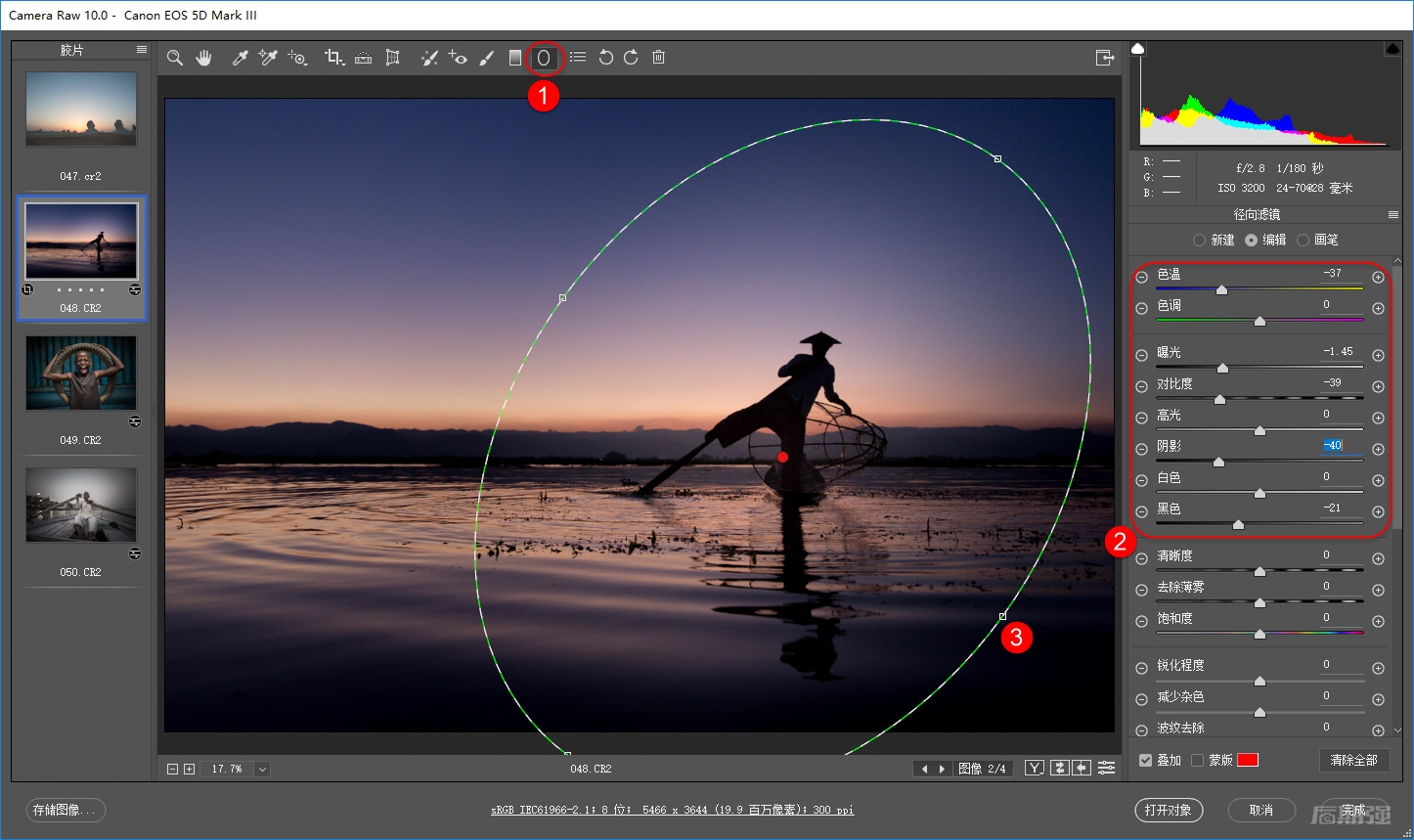Select the Spot Removal tool

pyautogui.click(x=428, y=58)
